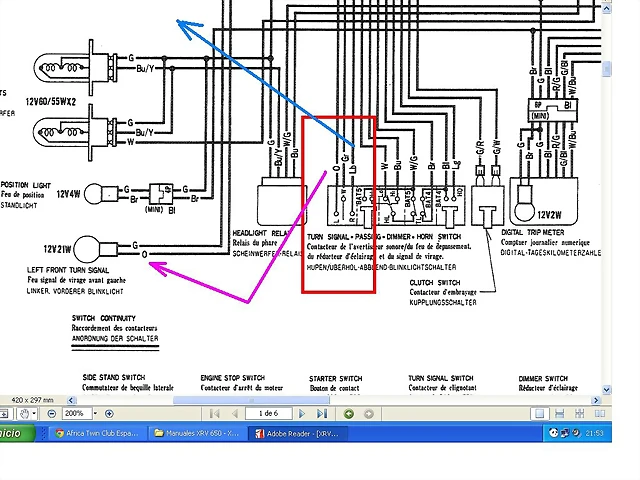Click the '12V4W' position bulb rating
The height and width of the screenshot is (480, 640).
click(x=69, y=193)
